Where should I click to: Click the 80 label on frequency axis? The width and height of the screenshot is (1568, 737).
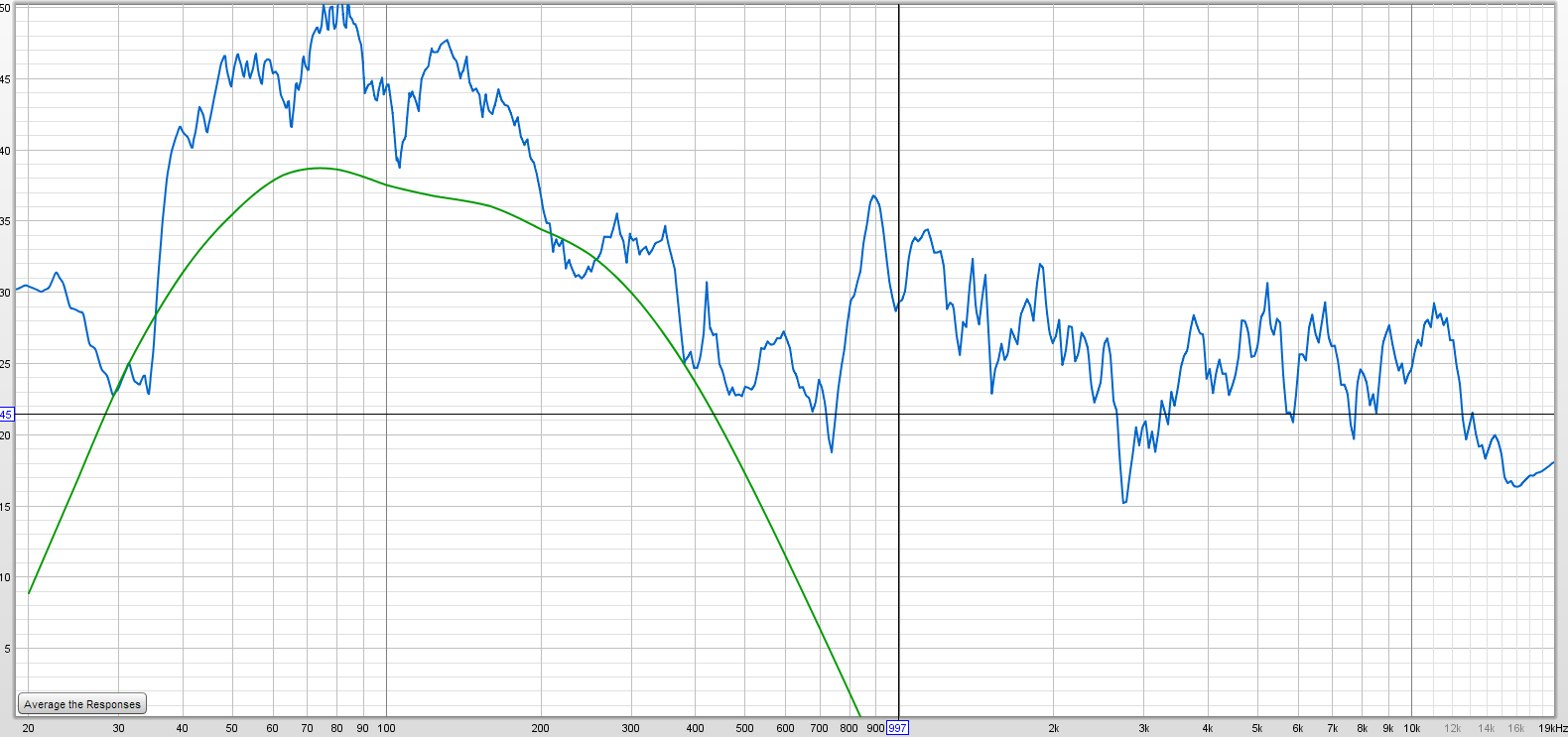336,728
